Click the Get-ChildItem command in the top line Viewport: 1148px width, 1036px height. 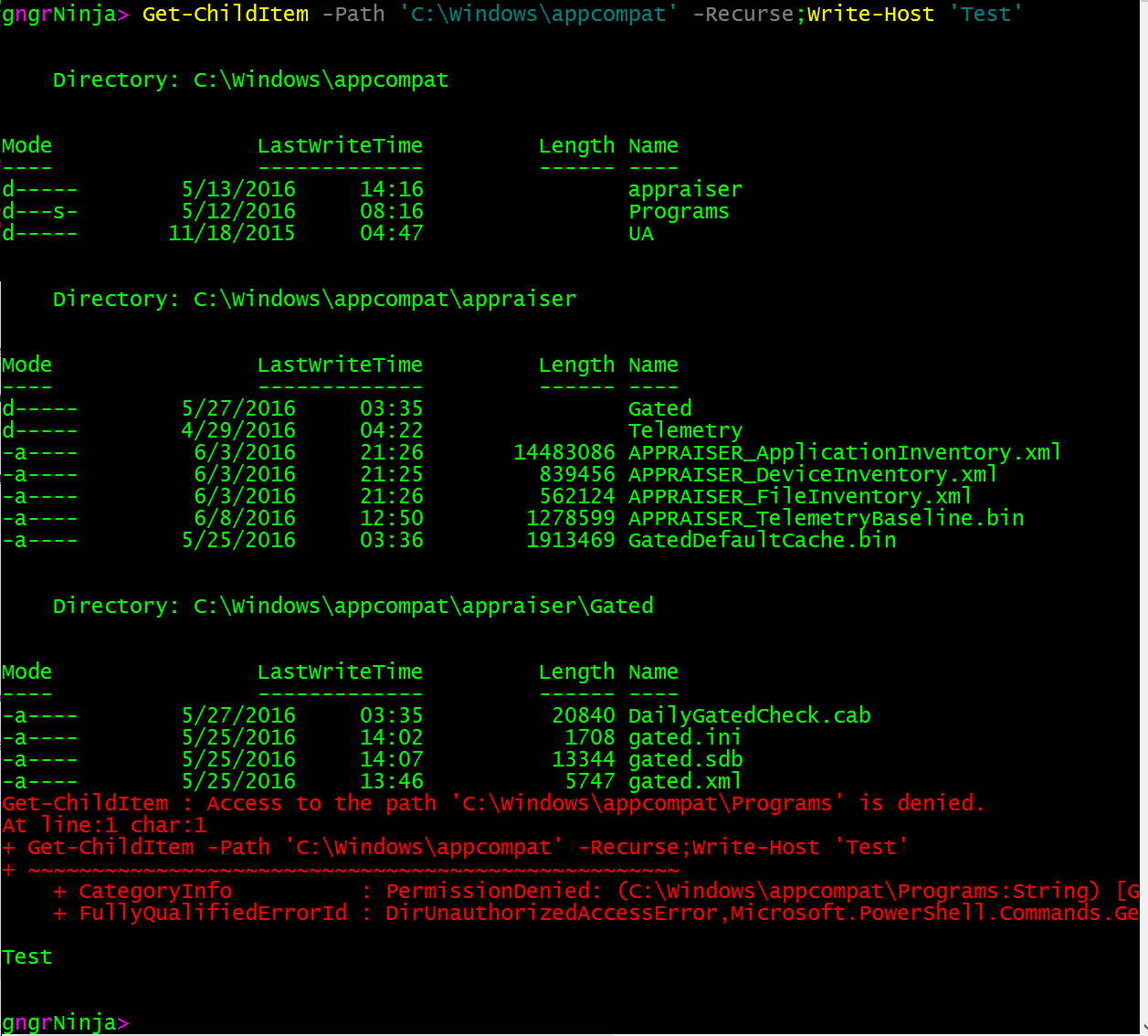[226, 15]
